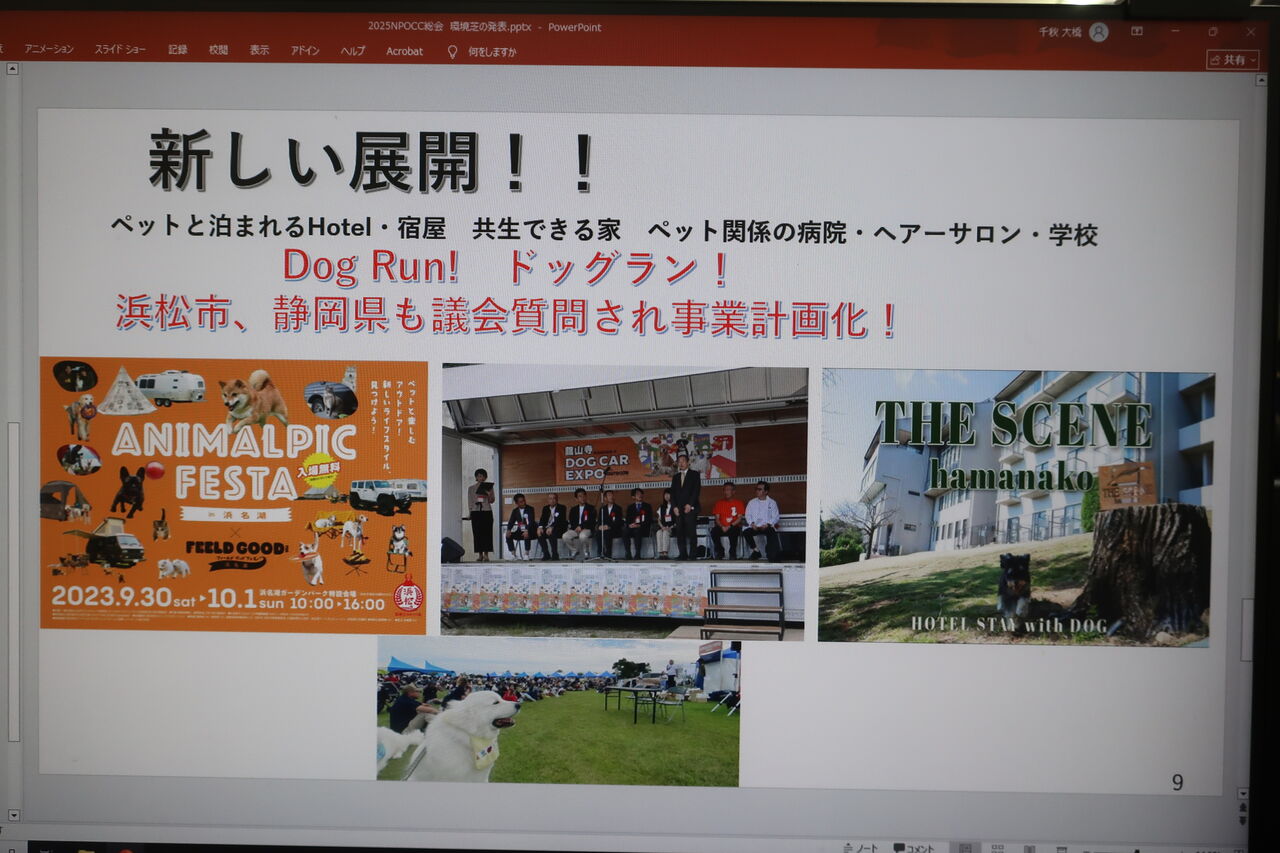Click the user account avatar icon

(x=1099, y=32)
